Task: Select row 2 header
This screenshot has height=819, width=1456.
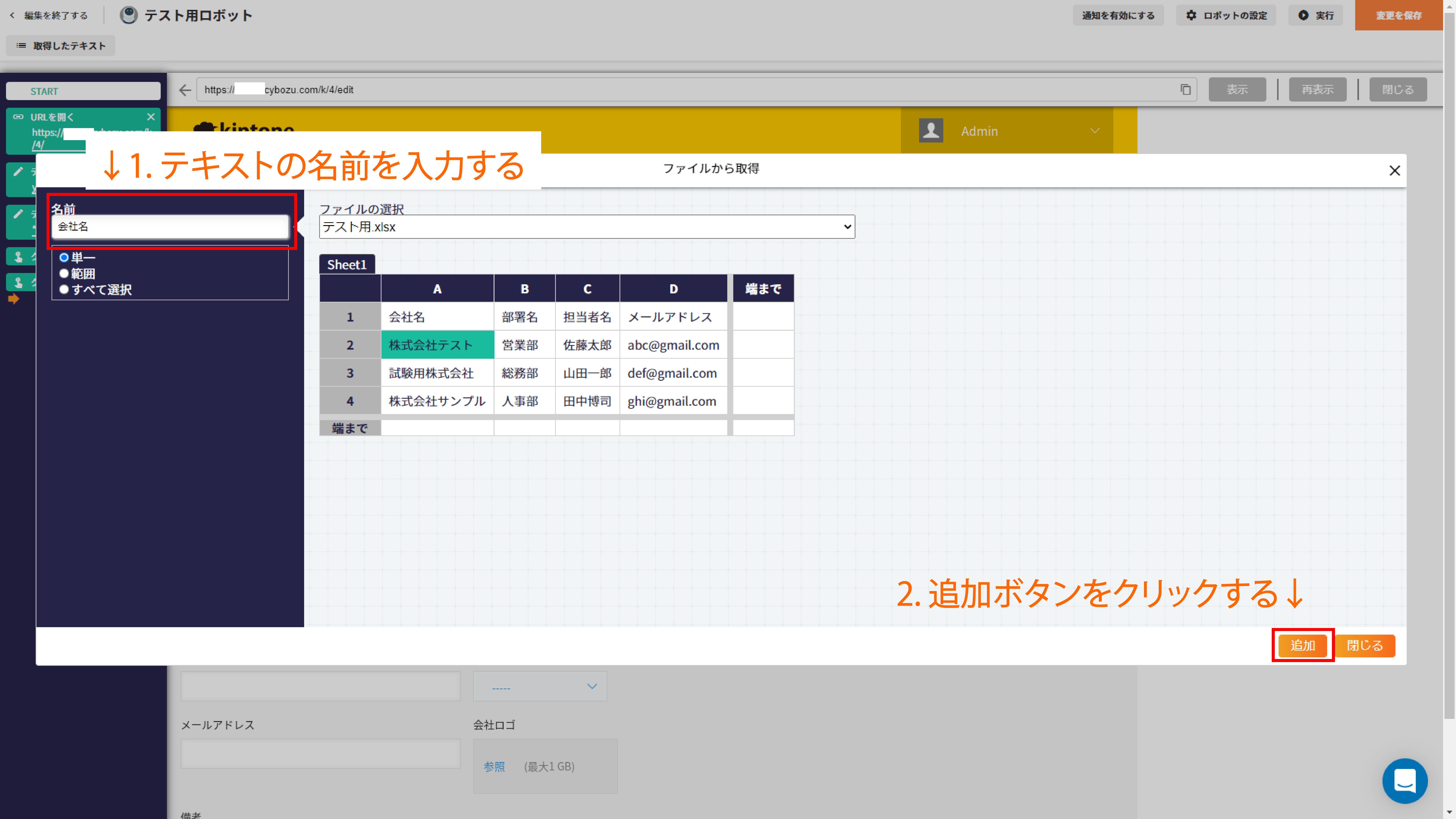Action: coord(350,345)
